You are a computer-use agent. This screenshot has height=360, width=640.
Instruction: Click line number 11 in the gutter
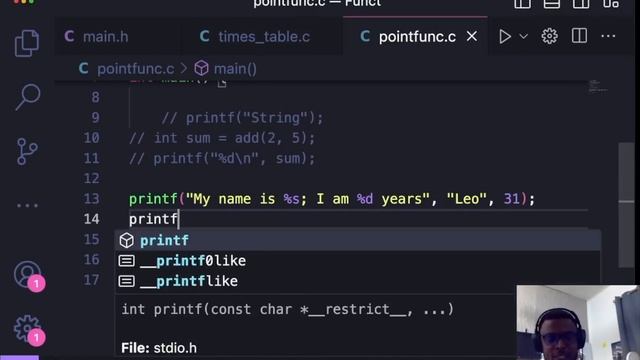coord(91,158)
